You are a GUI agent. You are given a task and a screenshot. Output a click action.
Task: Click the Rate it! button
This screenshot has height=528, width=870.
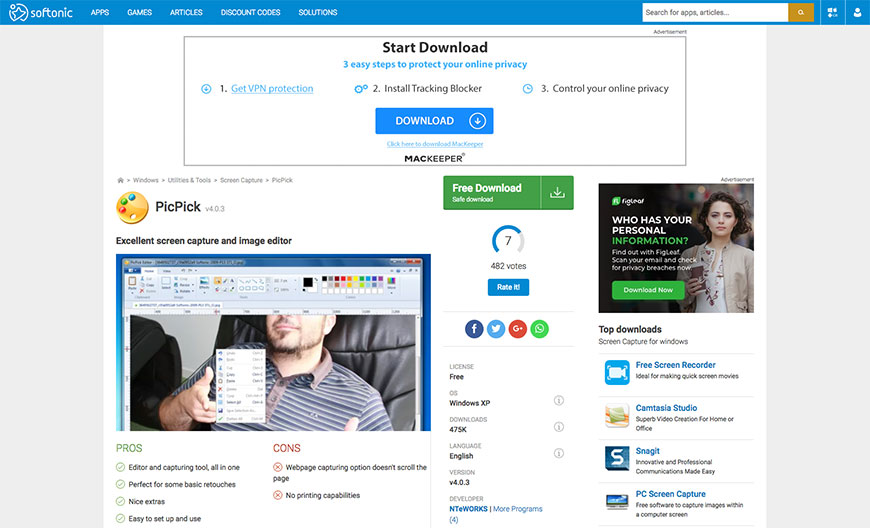coord(508,287)
